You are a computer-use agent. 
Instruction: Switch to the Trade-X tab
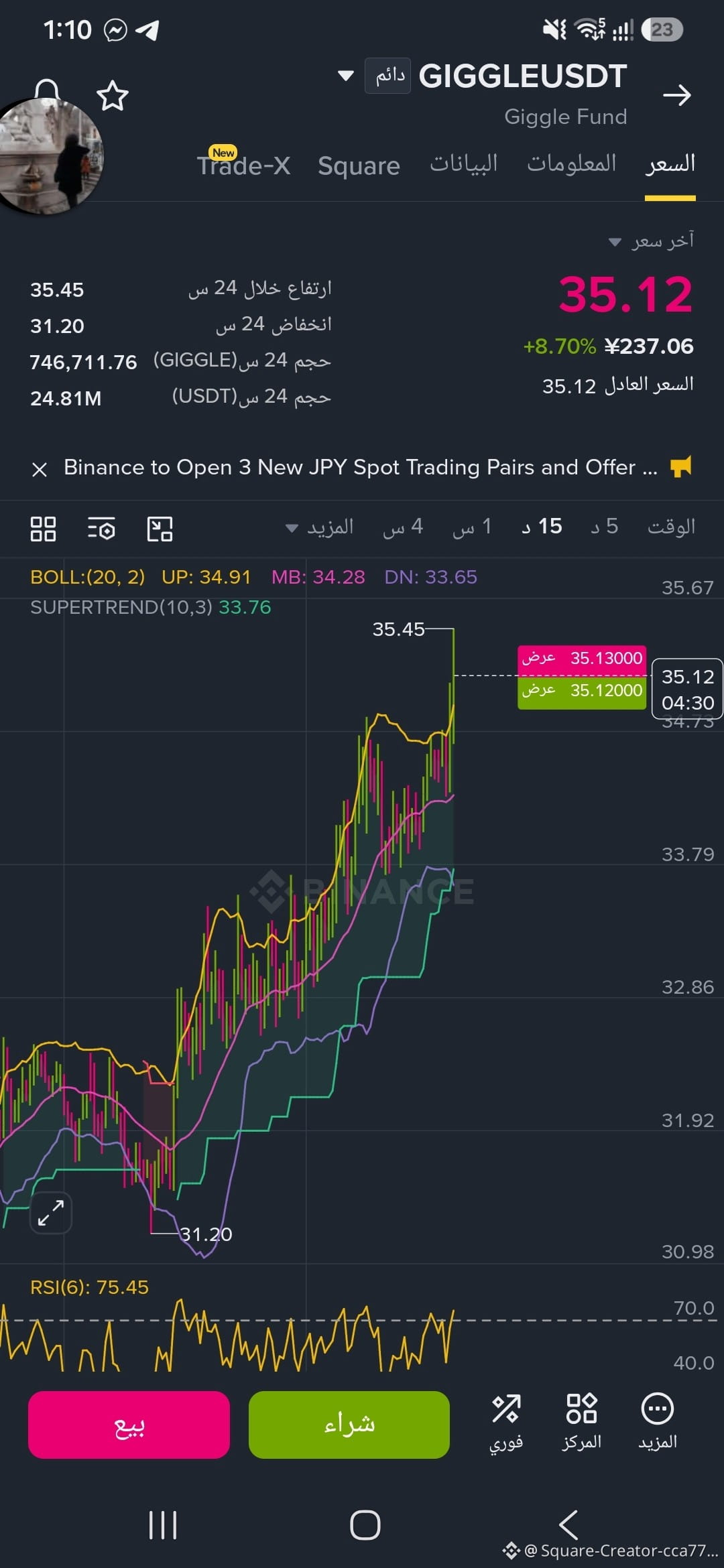pyautogui.click(x=243, y=164)
